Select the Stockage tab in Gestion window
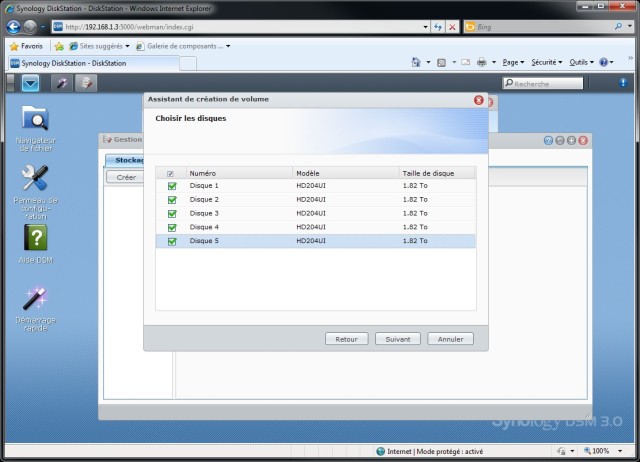The height and width of the screenshot is (462, 640). (125, 160)
